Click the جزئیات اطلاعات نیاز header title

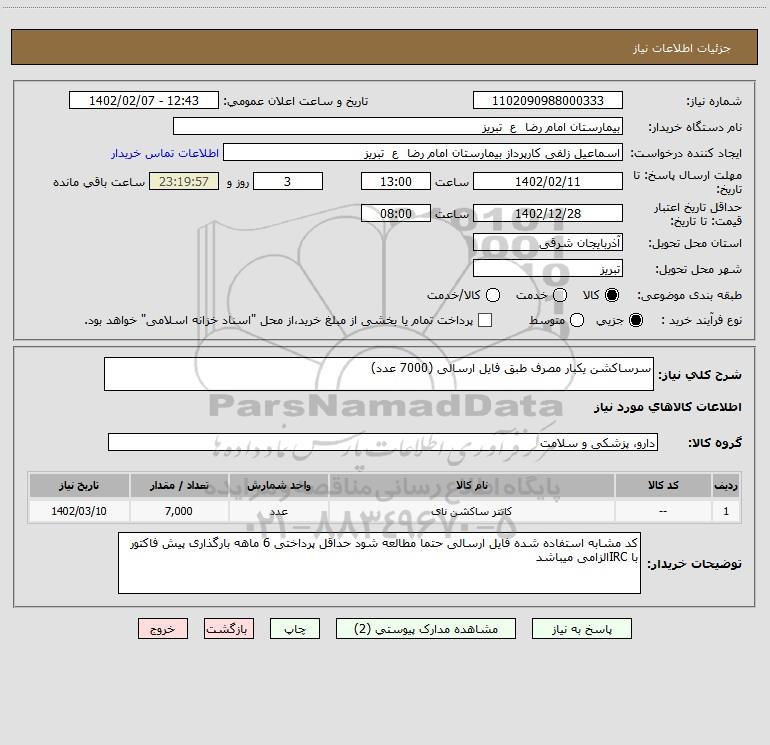pyautogui.click(x=682, y=48)
